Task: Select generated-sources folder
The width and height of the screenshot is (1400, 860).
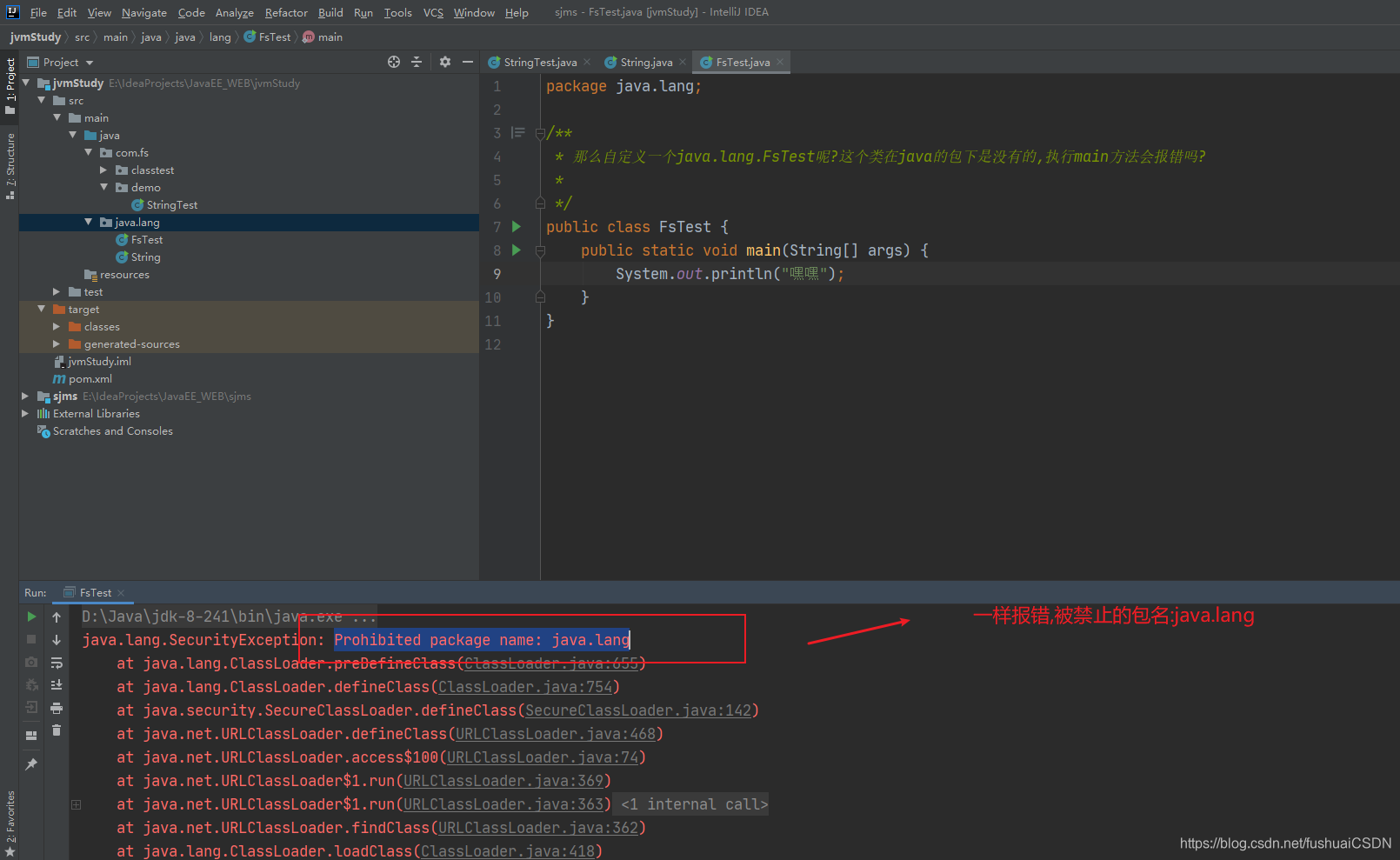Action: [x=132, y=343]
